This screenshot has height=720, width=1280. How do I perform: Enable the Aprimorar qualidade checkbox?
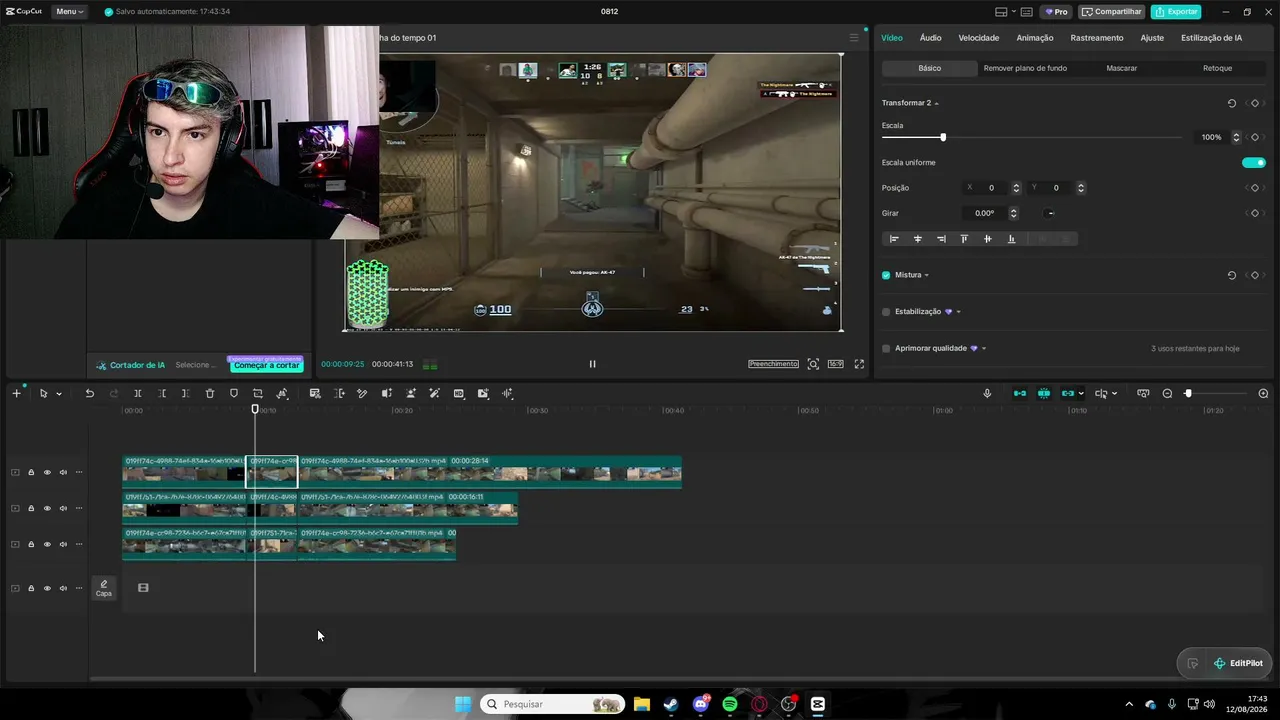(886, 349)
